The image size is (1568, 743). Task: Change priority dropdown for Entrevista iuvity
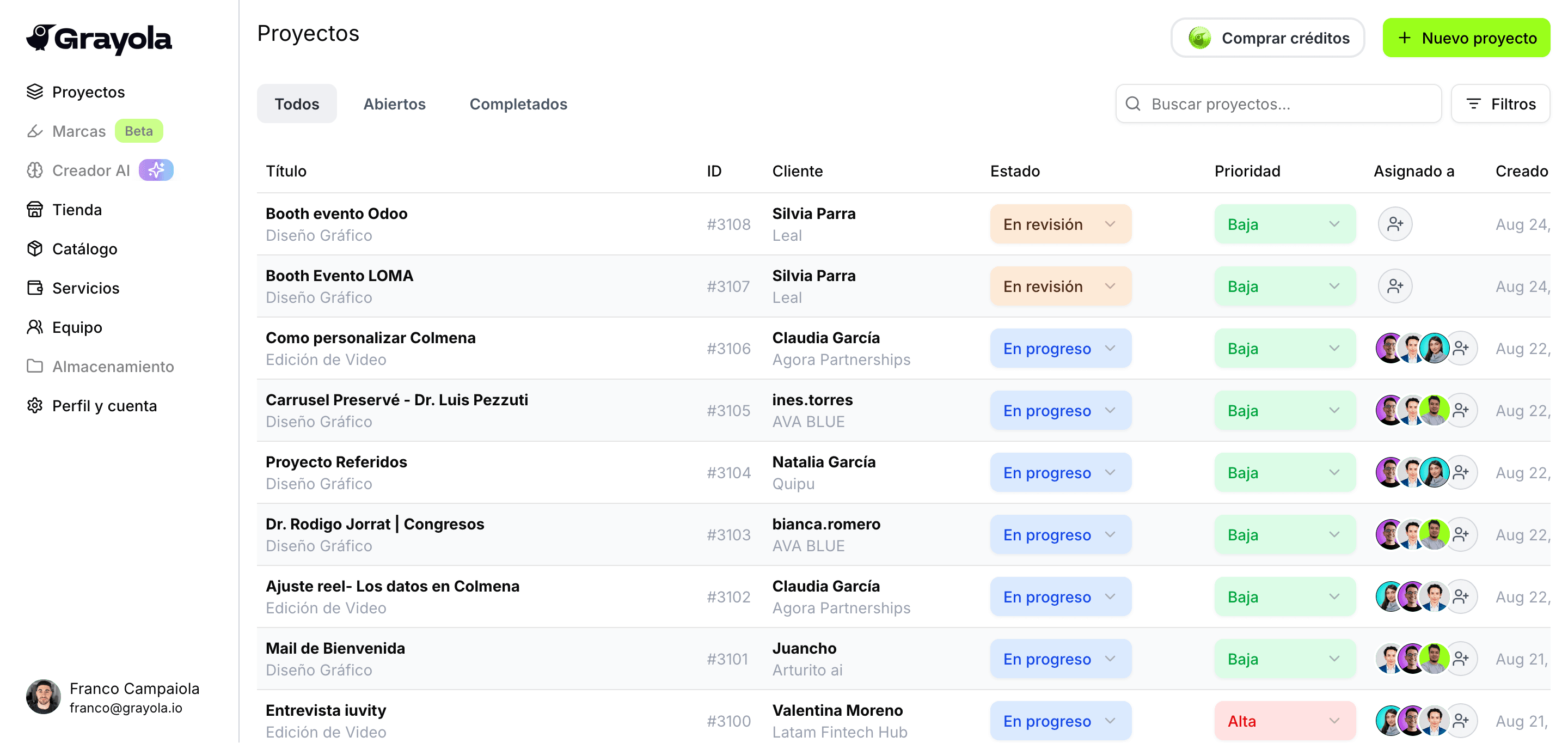click(x=1285, y=721)
